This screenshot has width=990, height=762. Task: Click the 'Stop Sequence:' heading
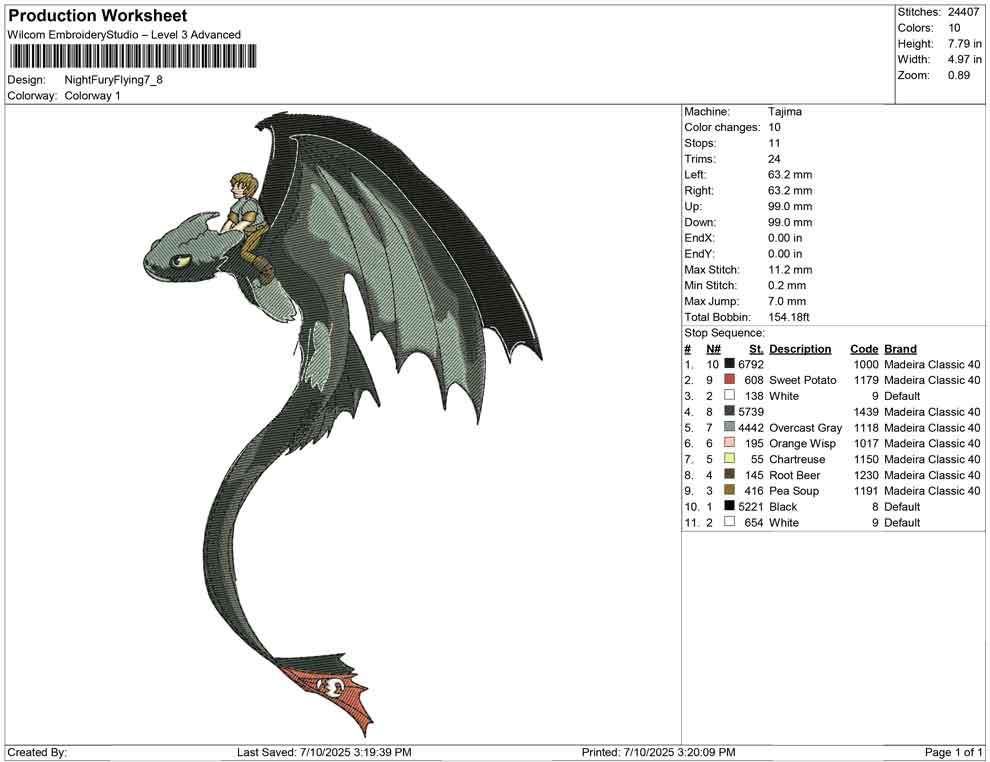tap(724, 333)
